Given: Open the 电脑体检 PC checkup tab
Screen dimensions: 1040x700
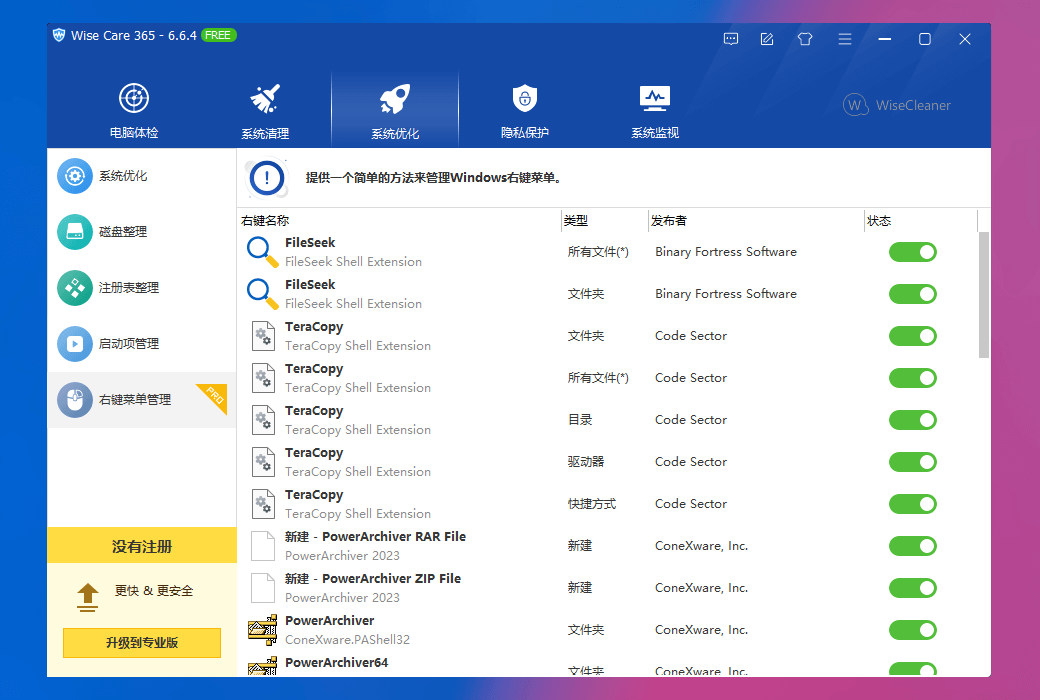Looking at the screenshot, I should pos(134,111).
